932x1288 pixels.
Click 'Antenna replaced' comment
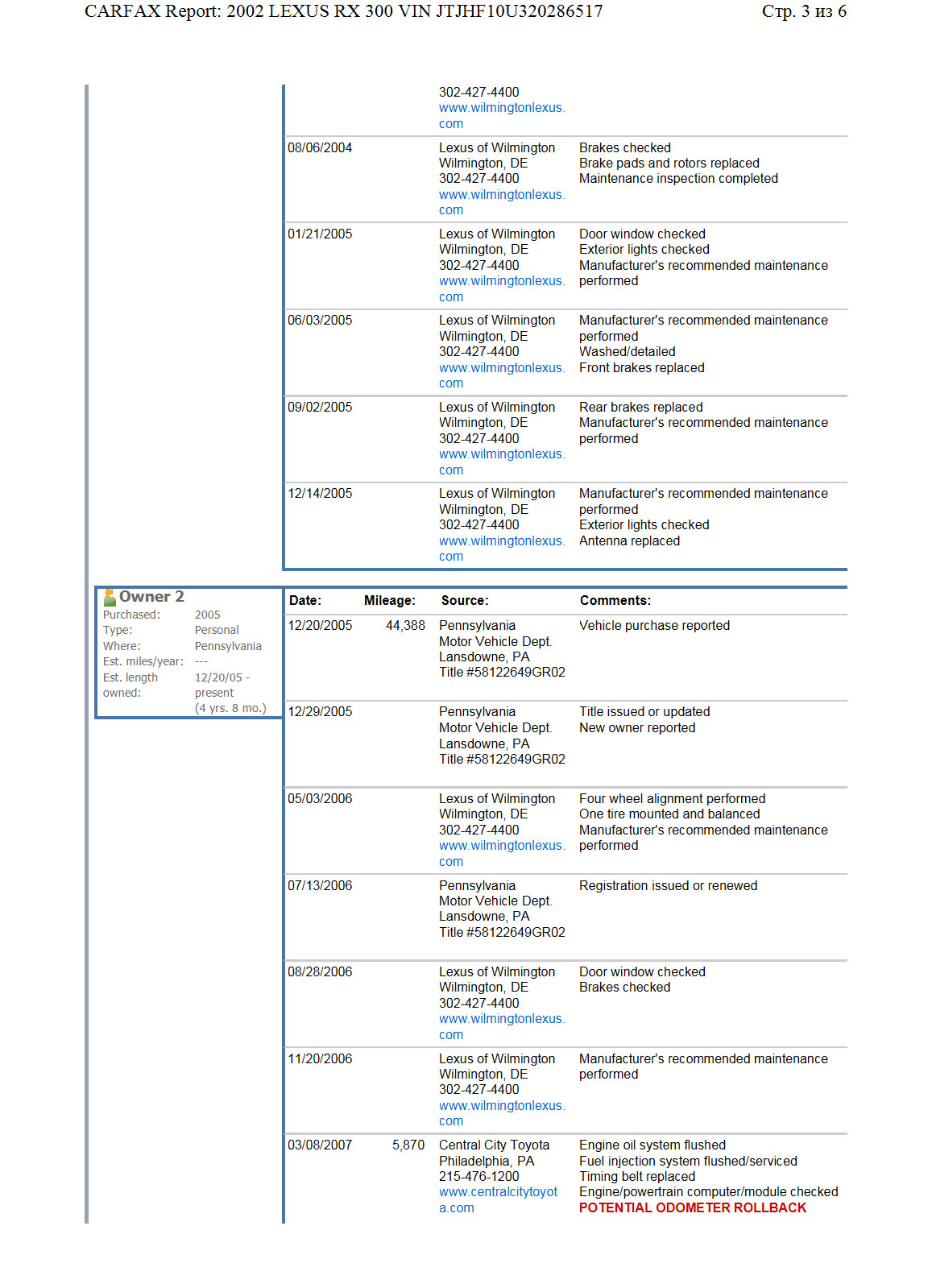point(629,541)
